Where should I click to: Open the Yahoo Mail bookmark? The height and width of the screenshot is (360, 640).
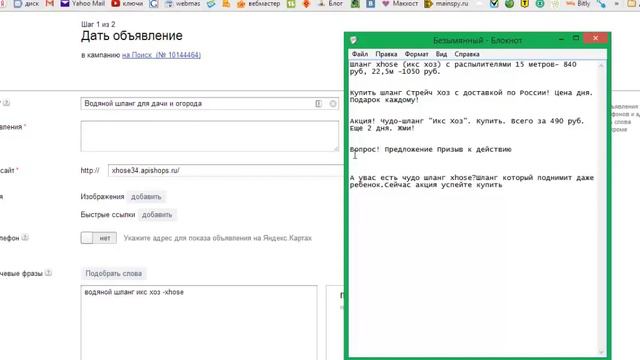tap(82, 4)
